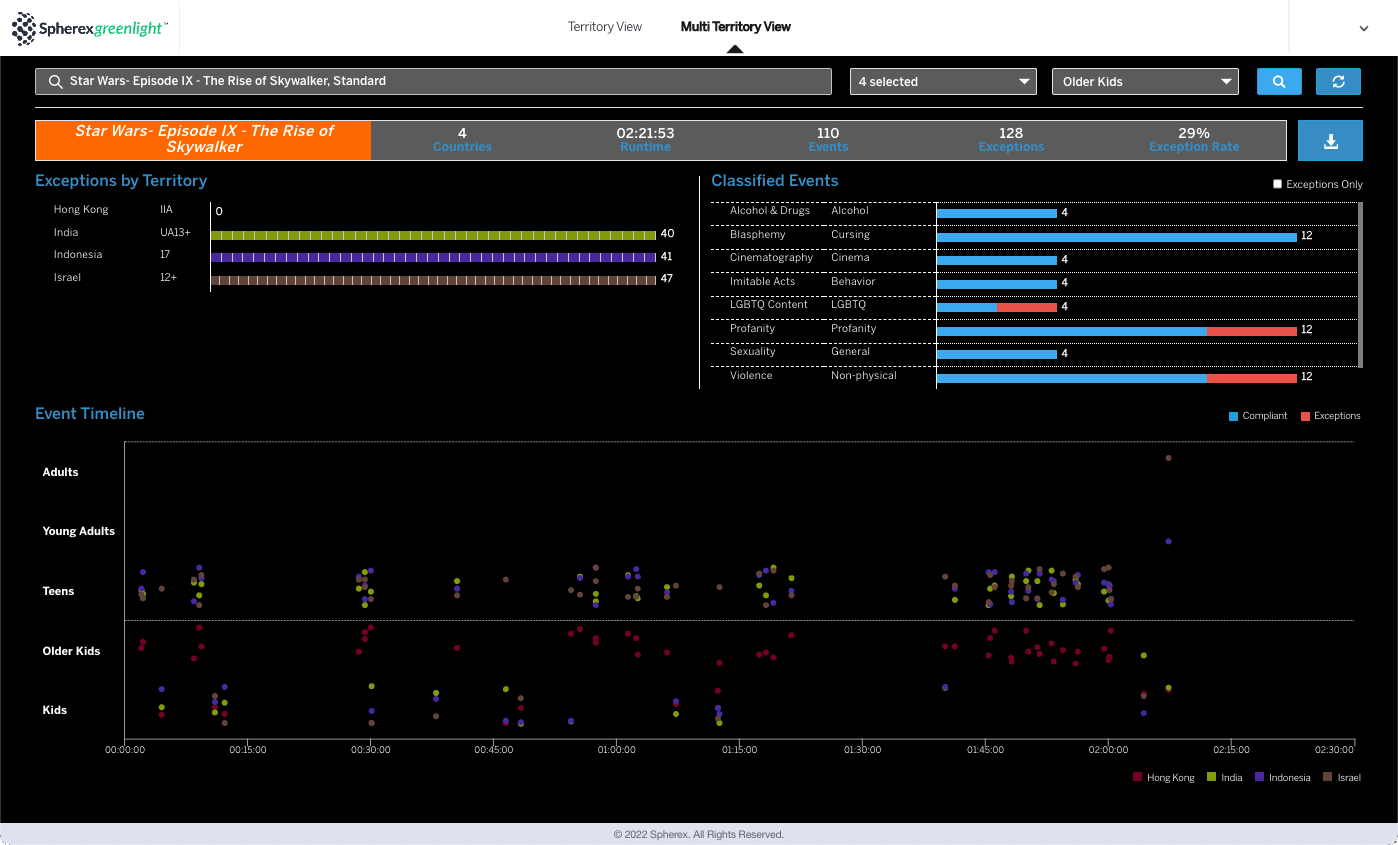Click the Exceptions count link showing 128
Image resolution: width=1398 pixels, height=845 pixels.
[1011, 140]
